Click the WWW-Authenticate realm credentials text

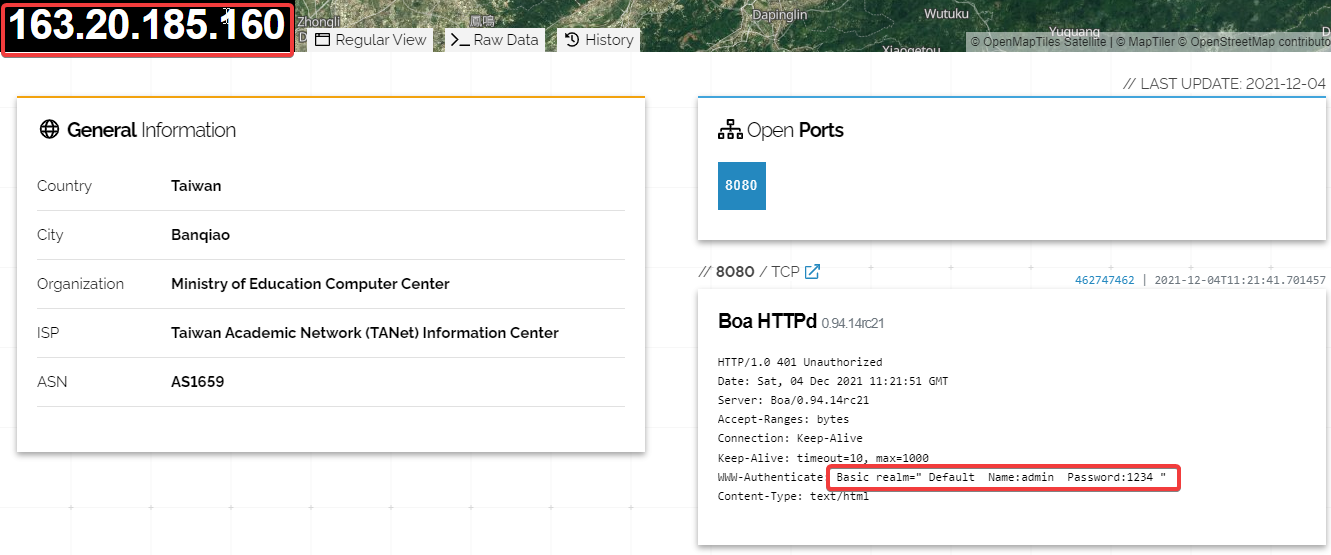coord(1002,477)
